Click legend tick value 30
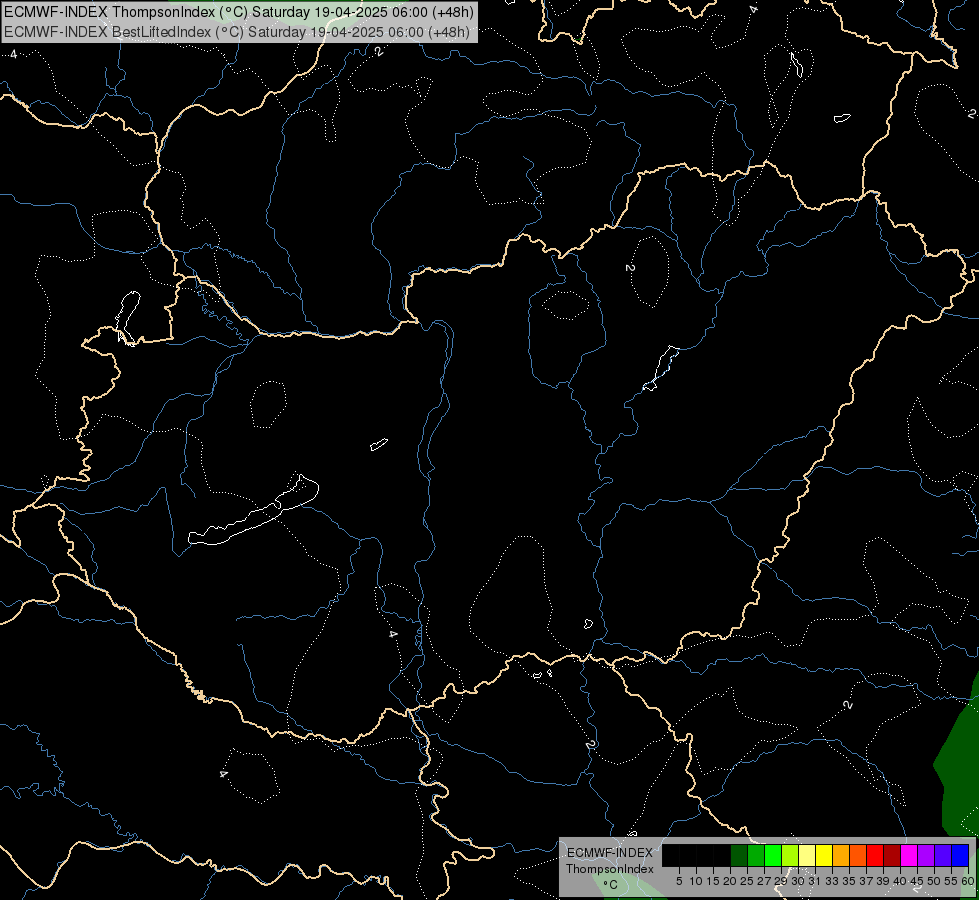Viewport: 979px width, 900px height. click(x=798, y=881)
